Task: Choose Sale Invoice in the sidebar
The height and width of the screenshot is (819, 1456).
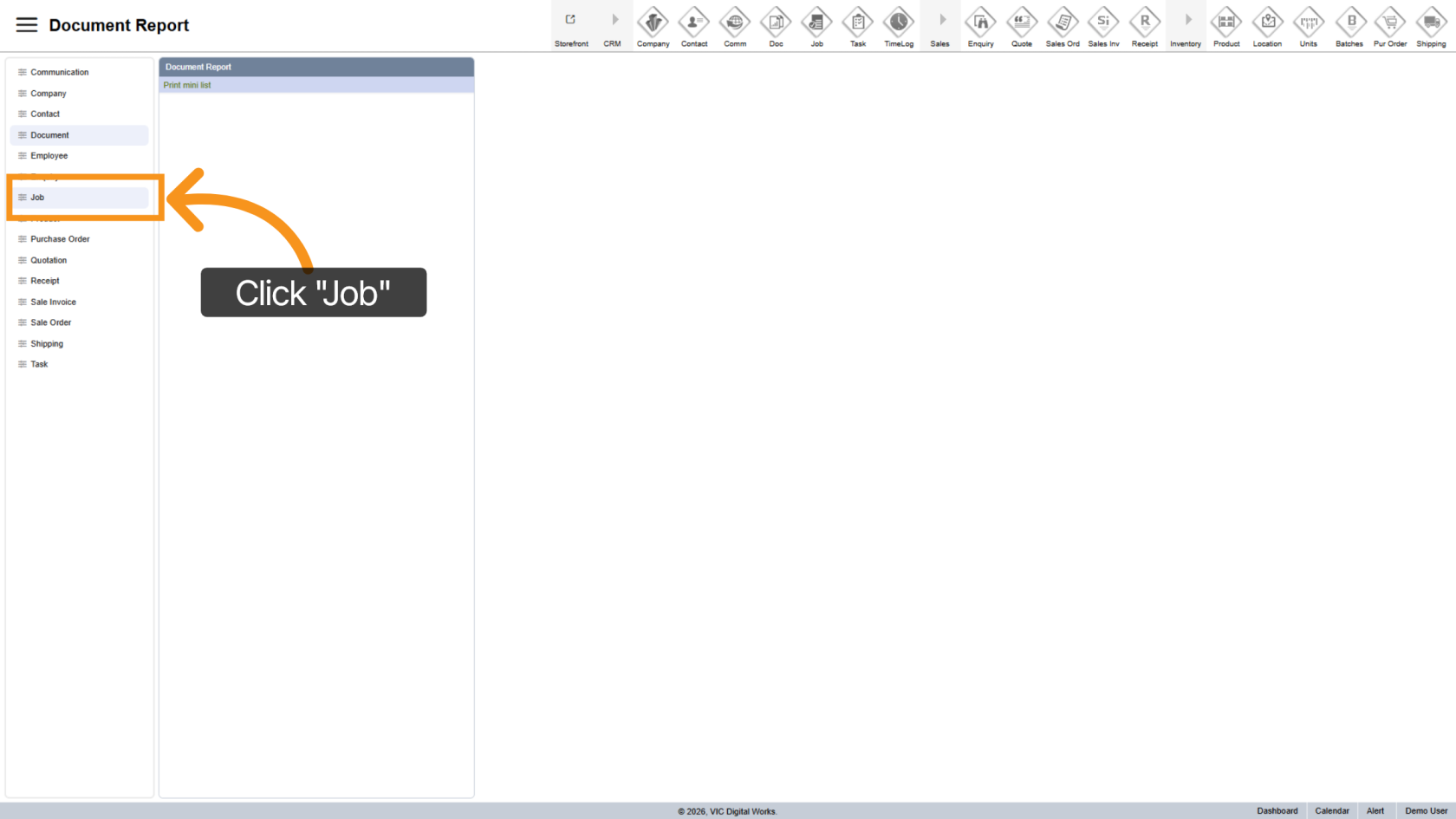Action: click(53, 302)
